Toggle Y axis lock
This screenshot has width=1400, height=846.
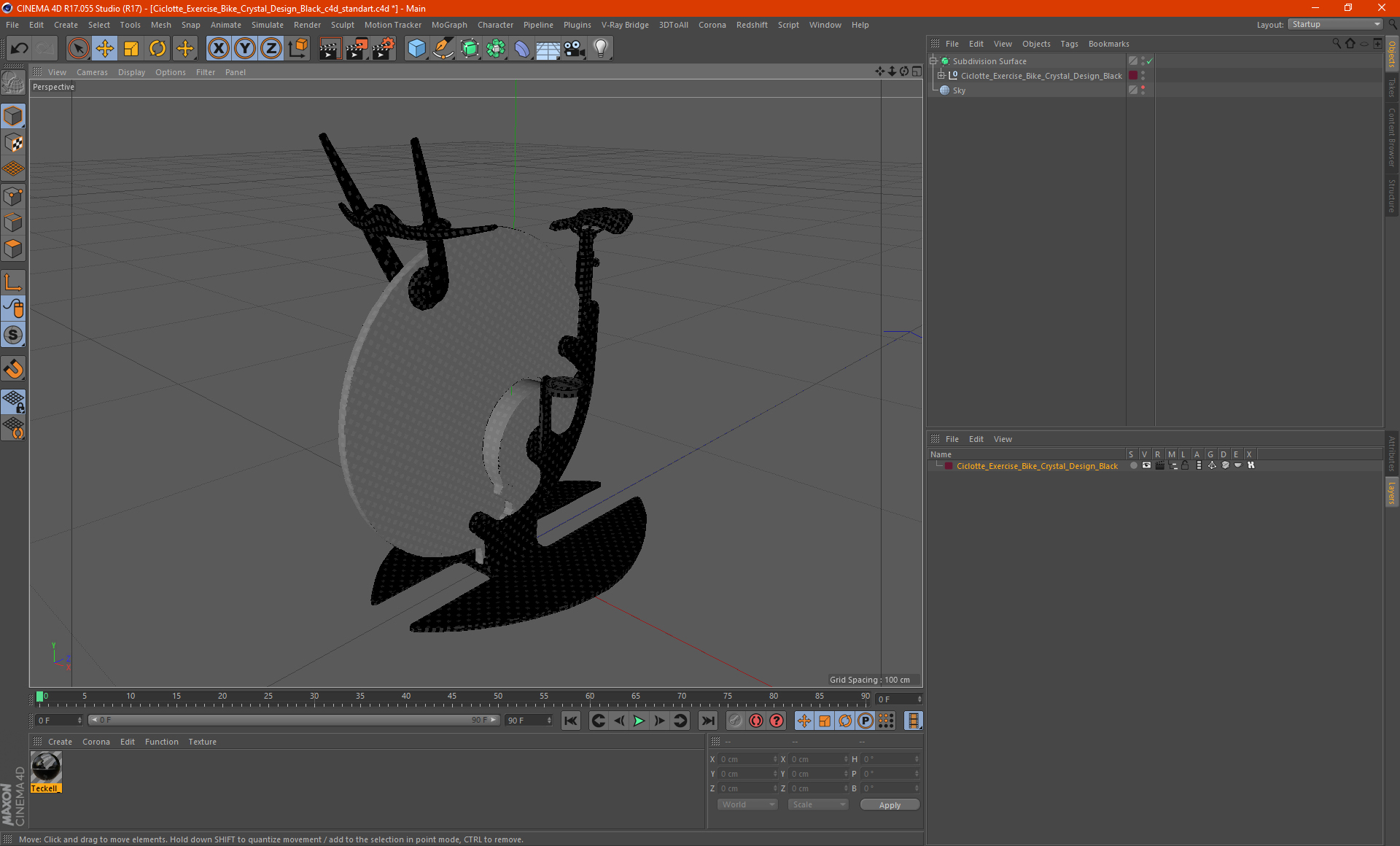245,49
